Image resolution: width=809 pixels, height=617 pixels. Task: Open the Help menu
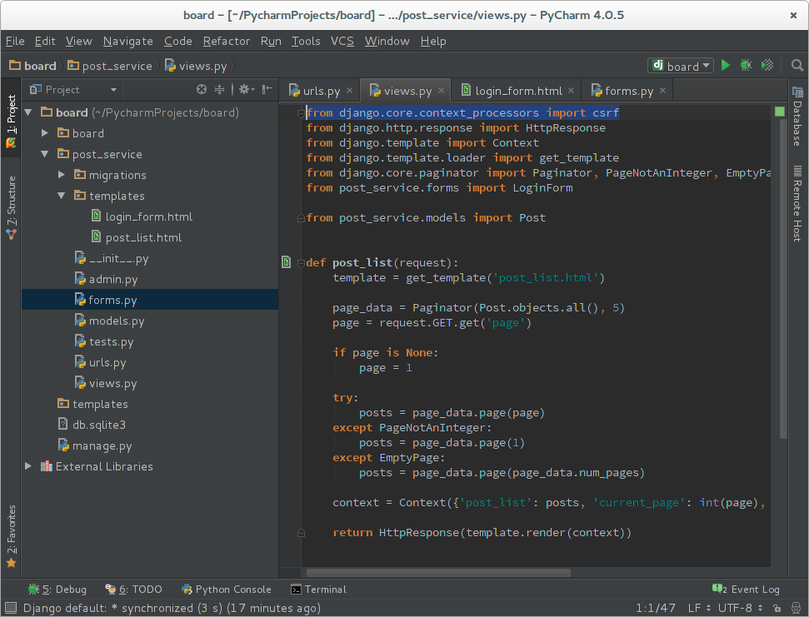click(433, 41)
